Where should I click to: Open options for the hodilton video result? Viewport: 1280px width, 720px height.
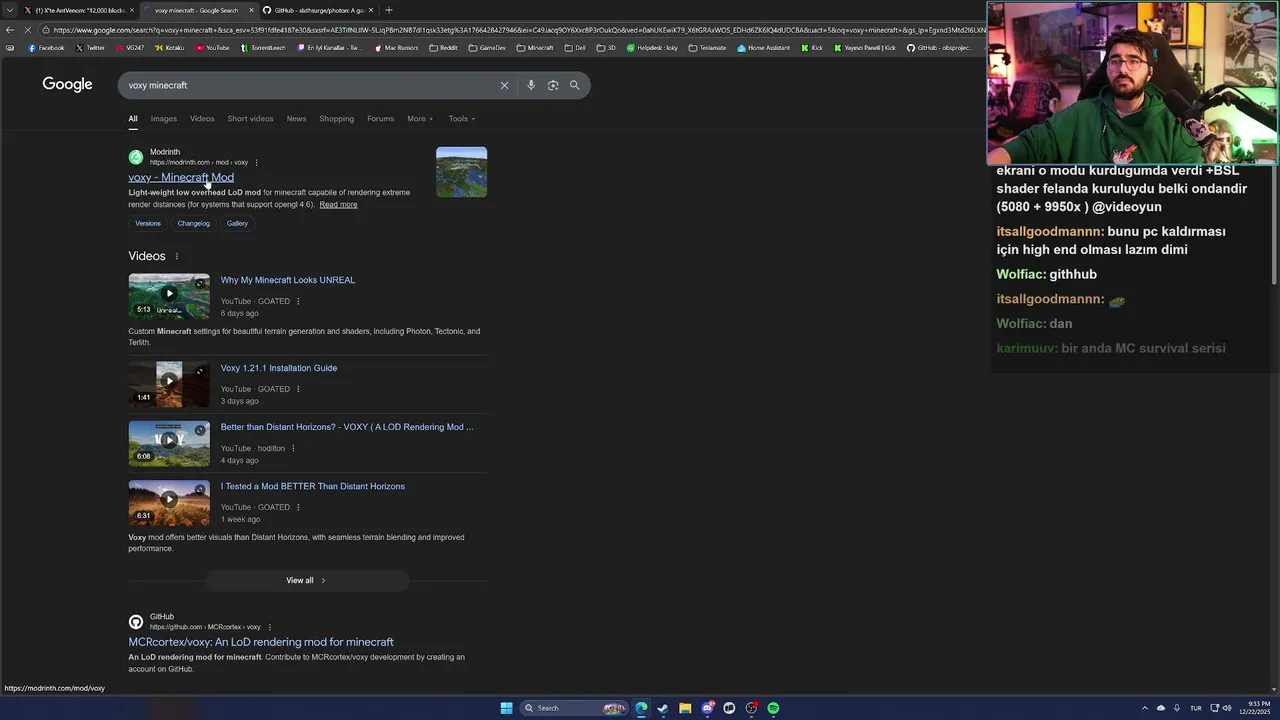point(293,448)
